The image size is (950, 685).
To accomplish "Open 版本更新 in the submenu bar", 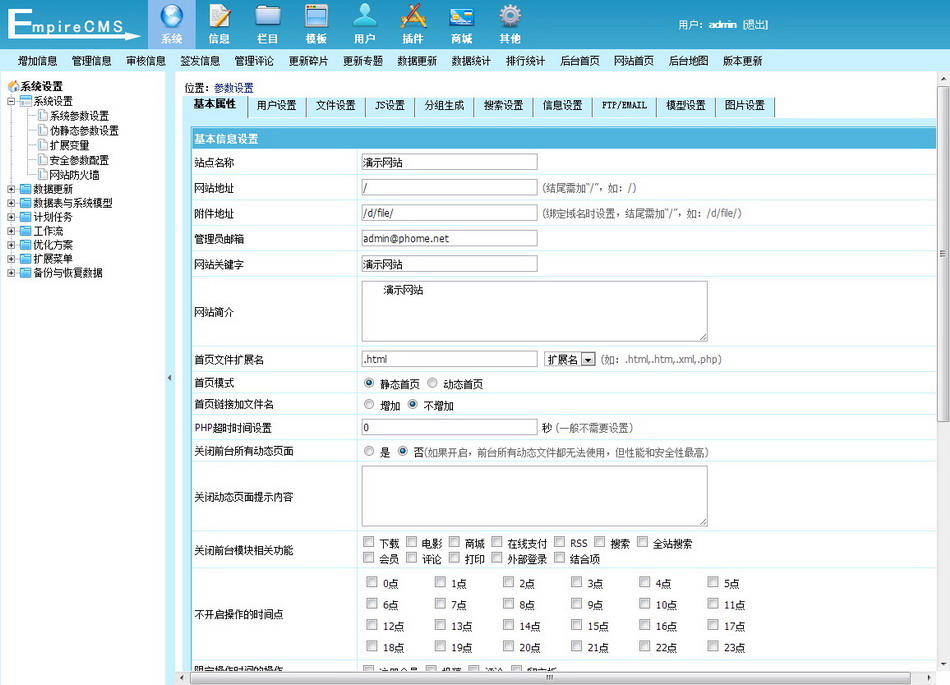I will pyautogui.click(x=742, y=61).
